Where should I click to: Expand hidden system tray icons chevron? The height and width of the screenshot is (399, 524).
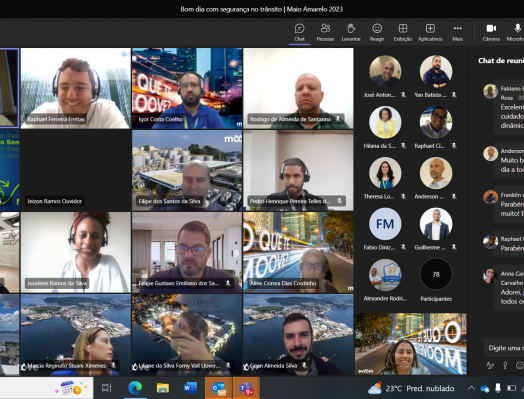click(471, 388)
